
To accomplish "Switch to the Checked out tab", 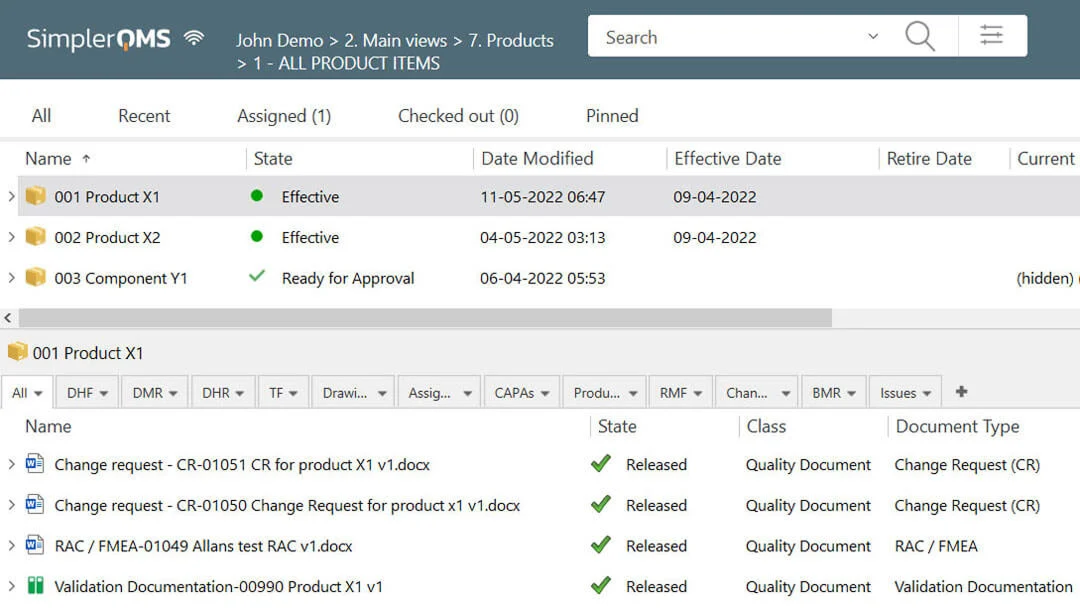I will (457, 115).
